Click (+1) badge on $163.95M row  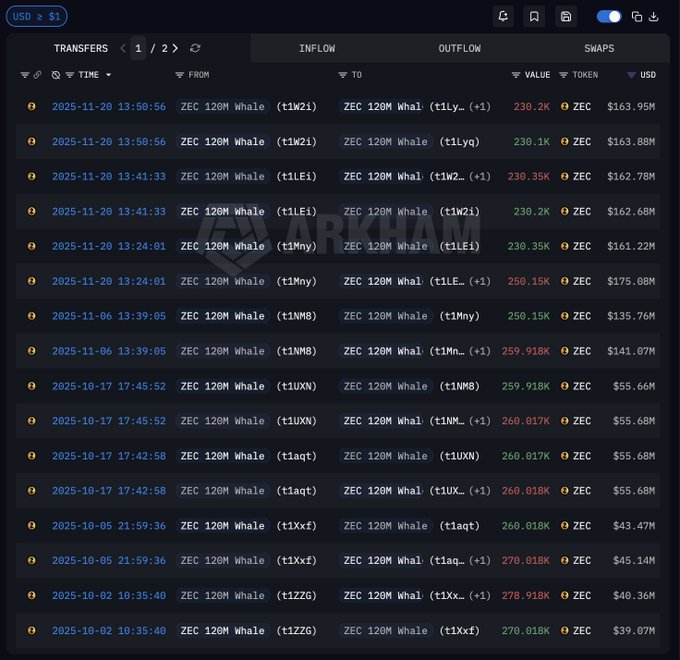click(480, 107)
